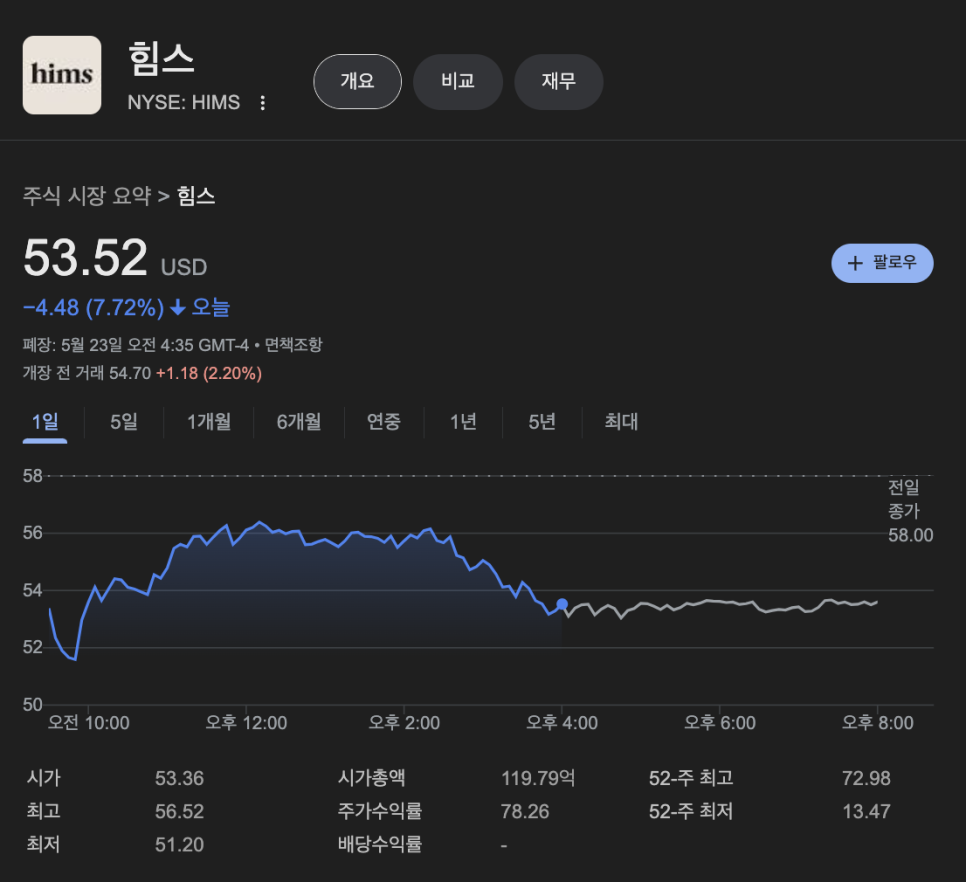
Task: Click the 52-주 최고 label
Action: (x=691, y=778)
